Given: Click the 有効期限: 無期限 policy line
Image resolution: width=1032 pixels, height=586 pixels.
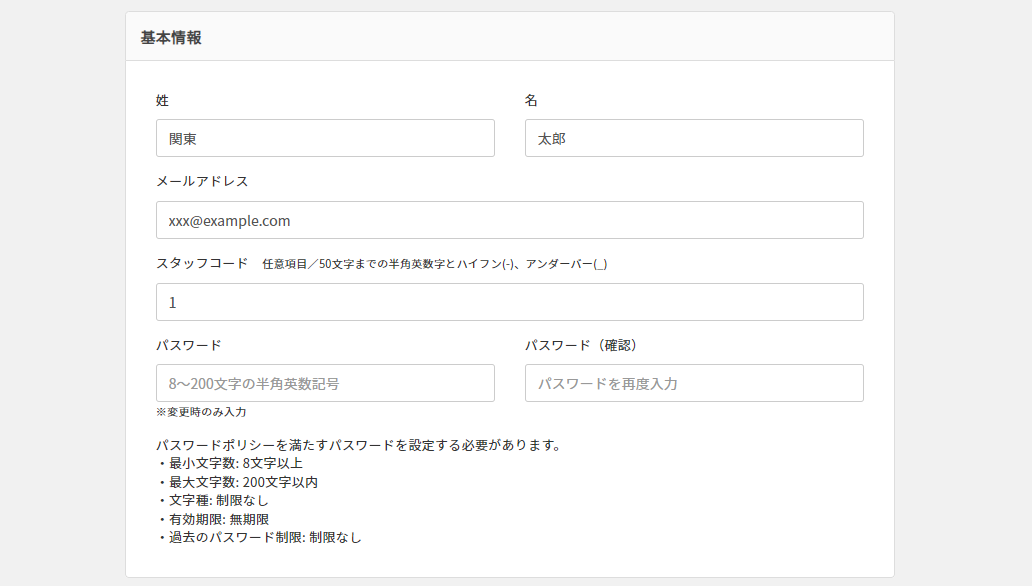Looking at the screenshot, I should 213,519.
